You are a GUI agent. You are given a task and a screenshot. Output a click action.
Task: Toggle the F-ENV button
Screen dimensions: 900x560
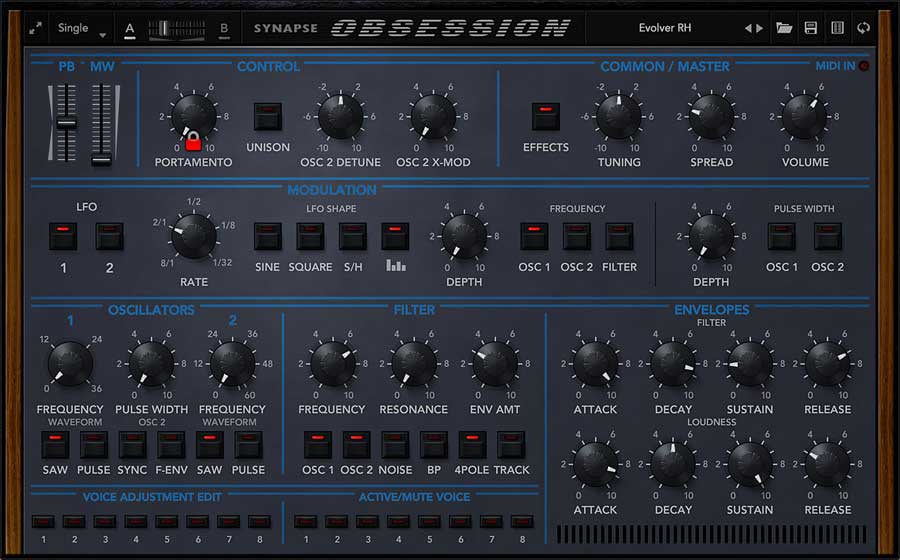(x=171, y=445)
